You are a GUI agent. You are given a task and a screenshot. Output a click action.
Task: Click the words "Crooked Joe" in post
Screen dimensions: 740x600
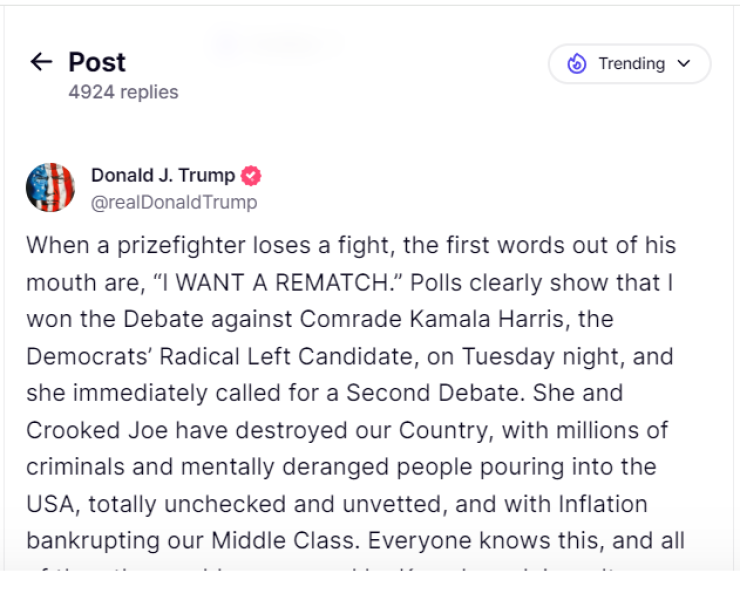click(x=87, y=430)
